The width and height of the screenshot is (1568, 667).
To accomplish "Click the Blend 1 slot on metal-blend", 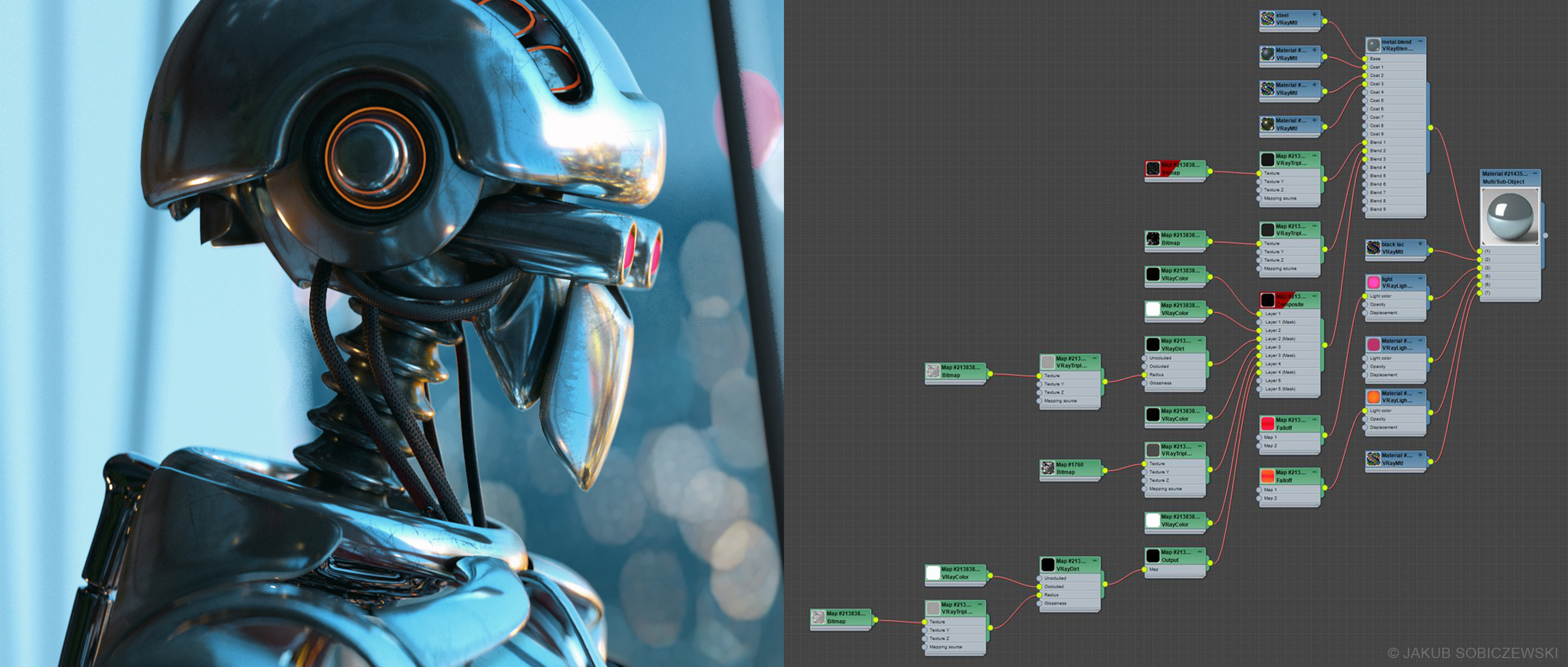I will point(1394,142).
